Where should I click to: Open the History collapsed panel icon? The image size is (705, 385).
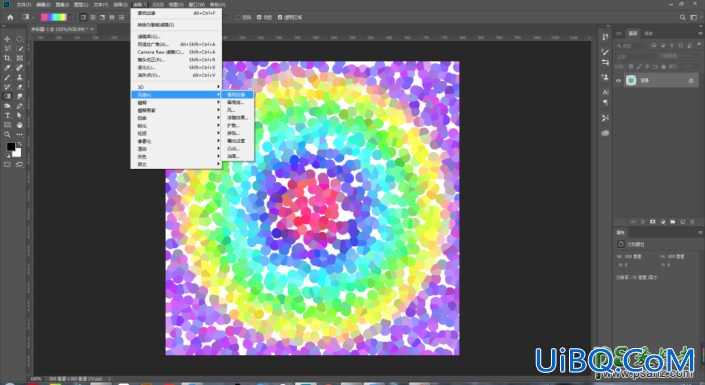[605, 37]
